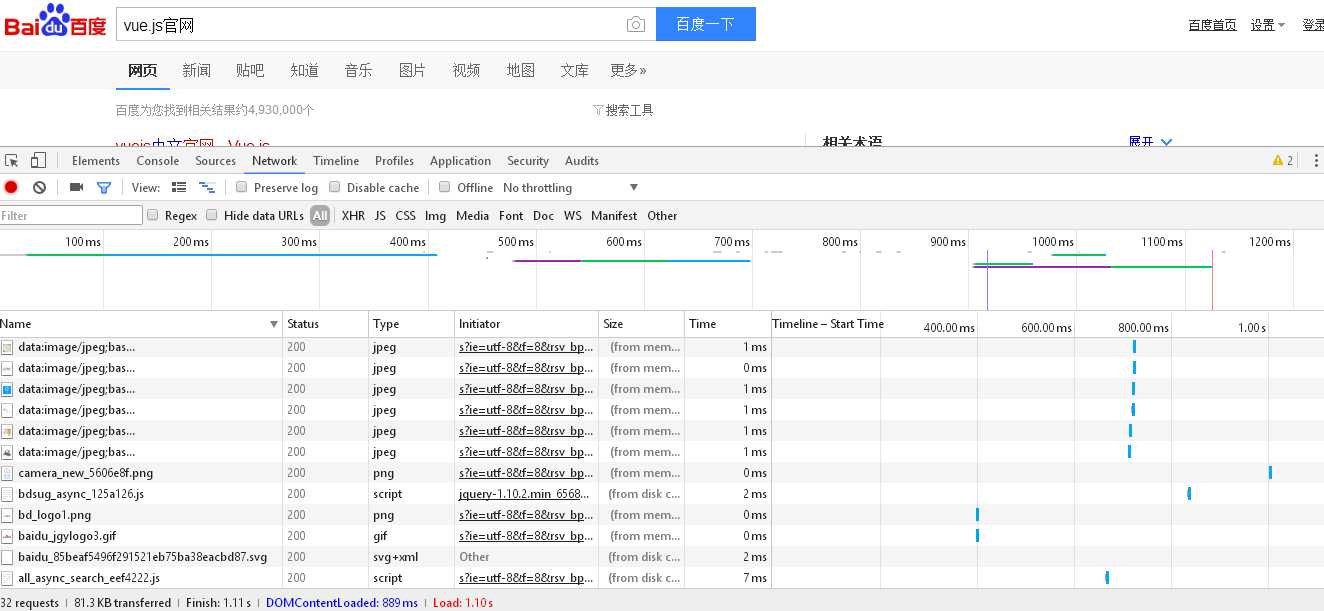Toggle Hide data URLs checkbox
The image size is (1324, 611).
[x=212, y=215]
